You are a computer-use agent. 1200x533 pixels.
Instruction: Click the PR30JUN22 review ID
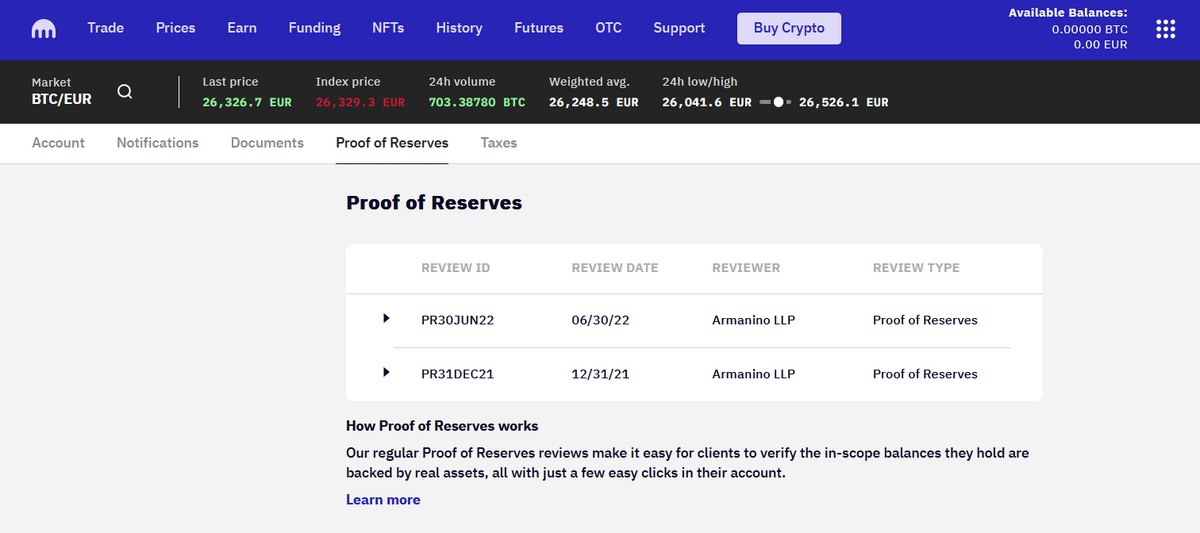click(458, 320)
